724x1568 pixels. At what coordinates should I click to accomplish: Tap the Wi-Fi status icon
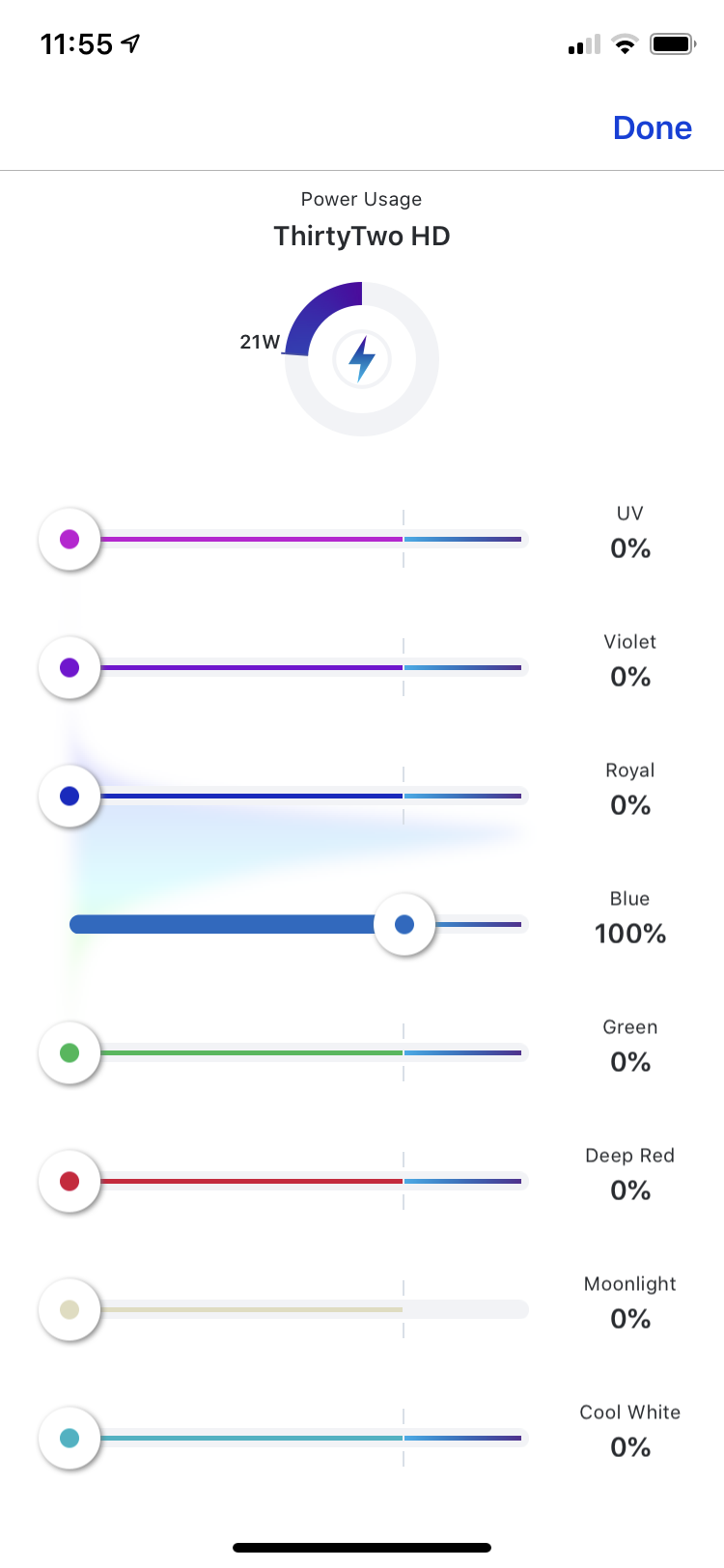pyautogui.click(x=626, y=43)
